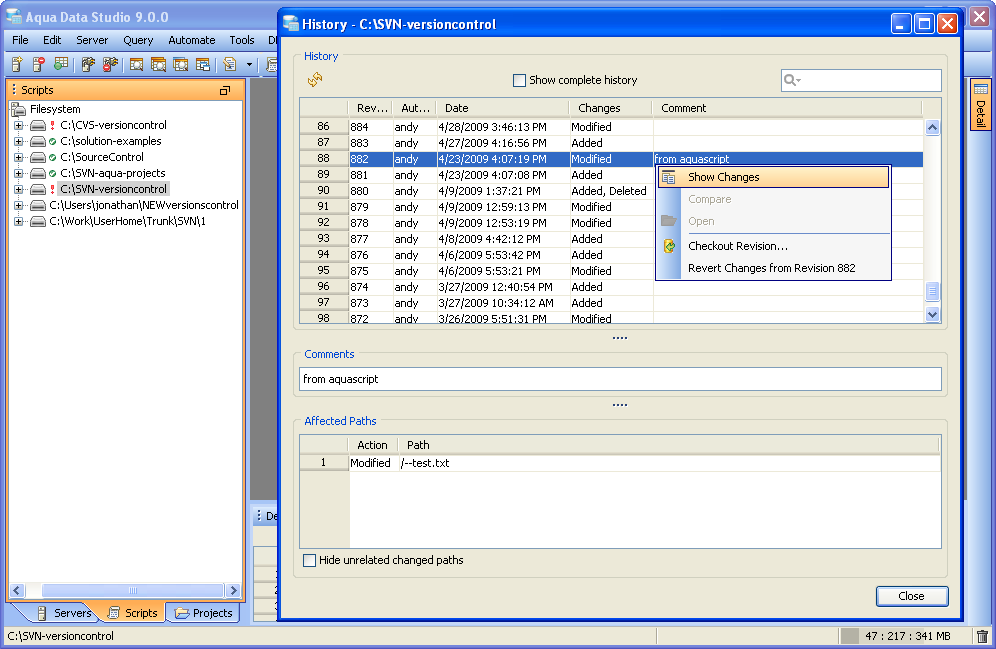
Task: Click the history table scroll down arrow
Action: point(932,314)
